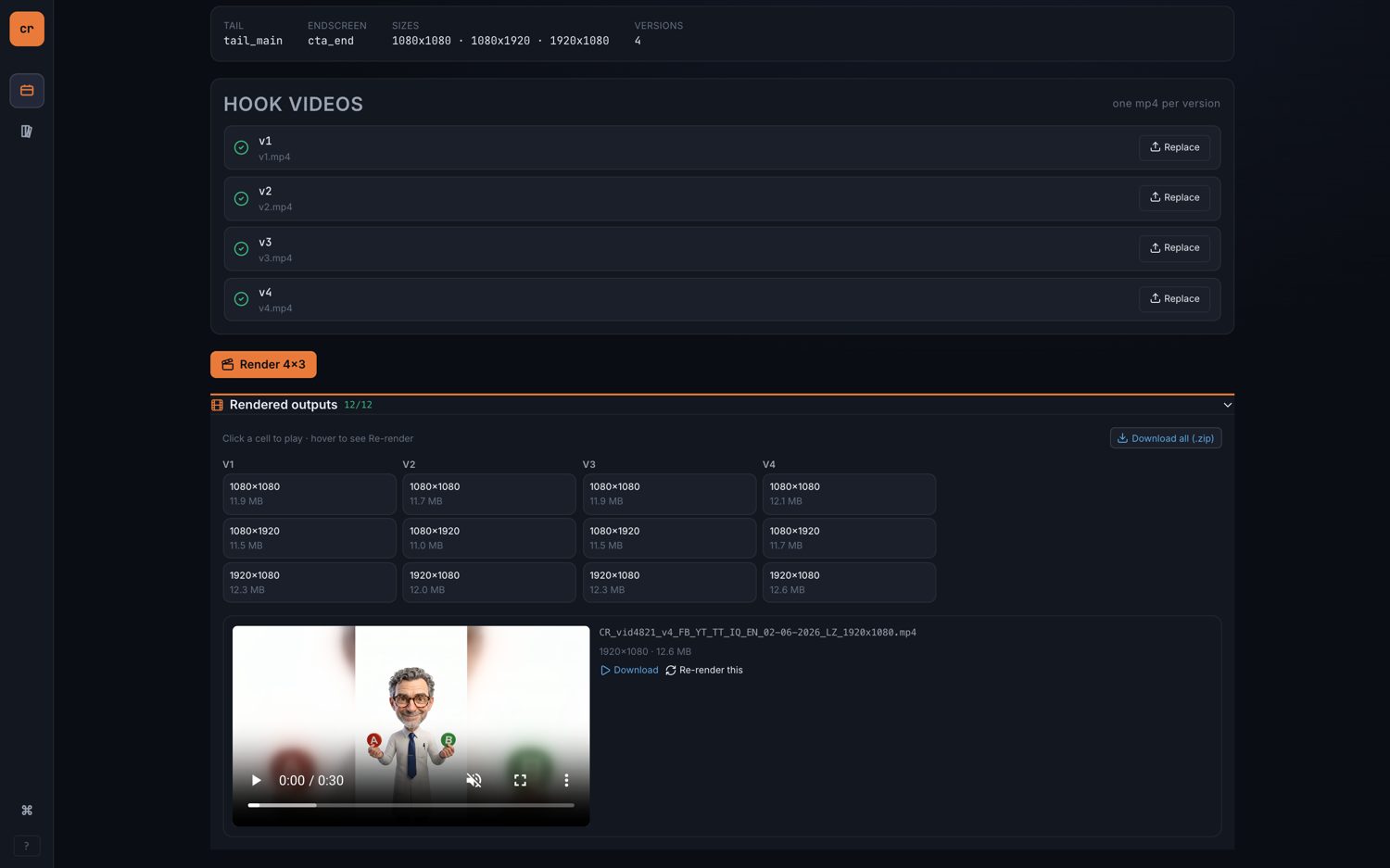Click the 'one mp4 per version' note
1390x868 pixels.
(x=1166, y=104)
